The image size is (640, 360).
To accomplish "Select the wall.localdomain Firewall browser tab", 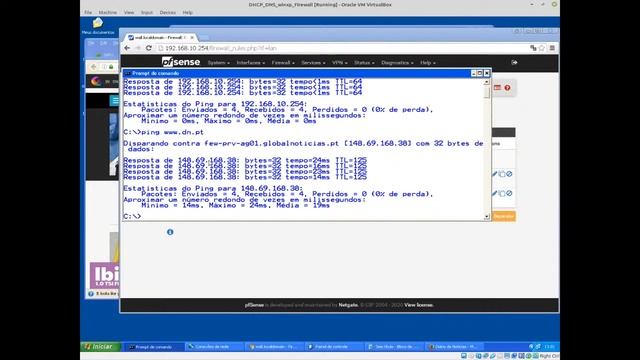I will coord(160,38).
